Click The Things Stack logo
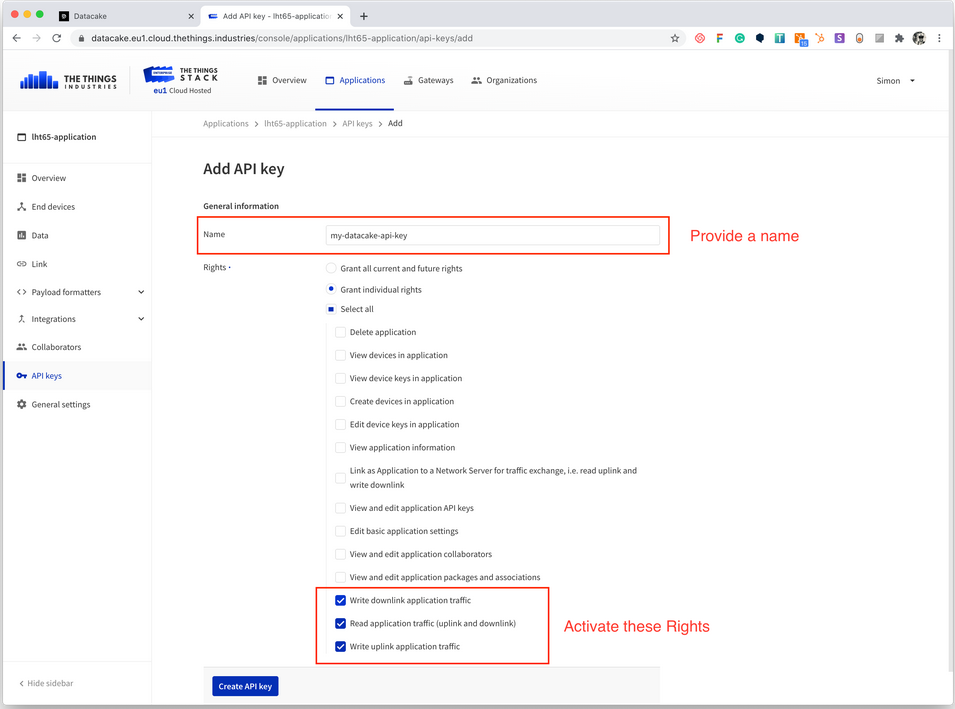This screenshot has width=955, height=709. 181,80
